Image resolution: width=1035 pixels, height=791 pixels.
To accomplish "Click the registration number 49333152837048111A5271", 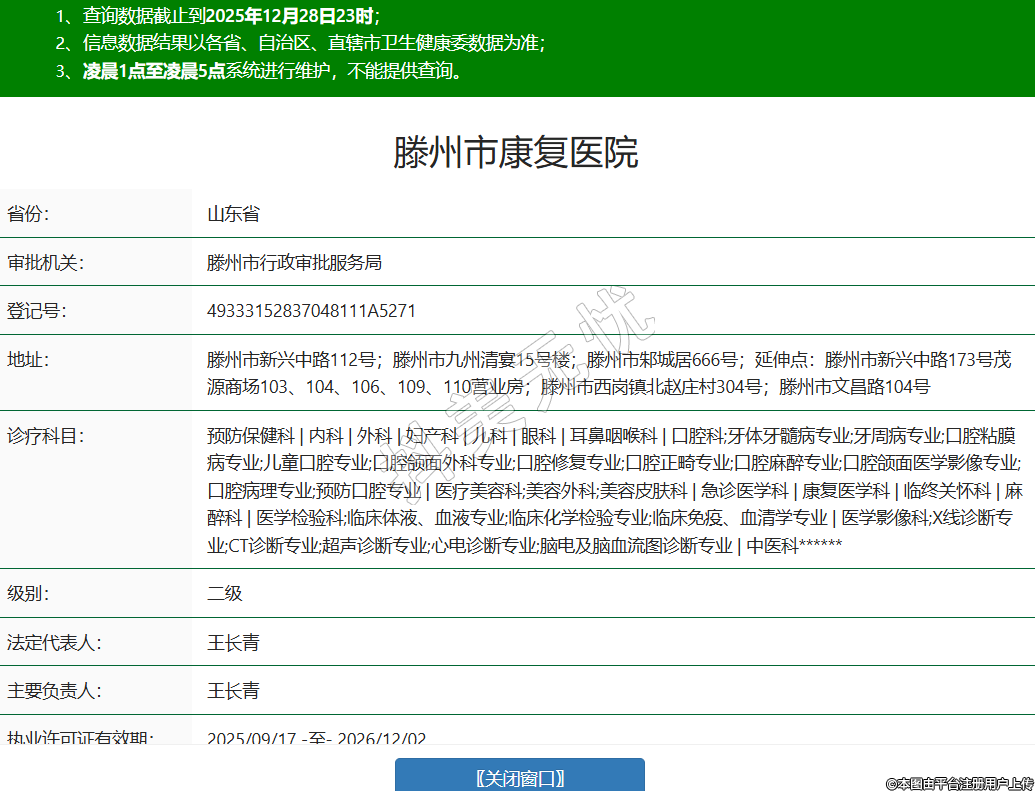I will tap(311, 311).
